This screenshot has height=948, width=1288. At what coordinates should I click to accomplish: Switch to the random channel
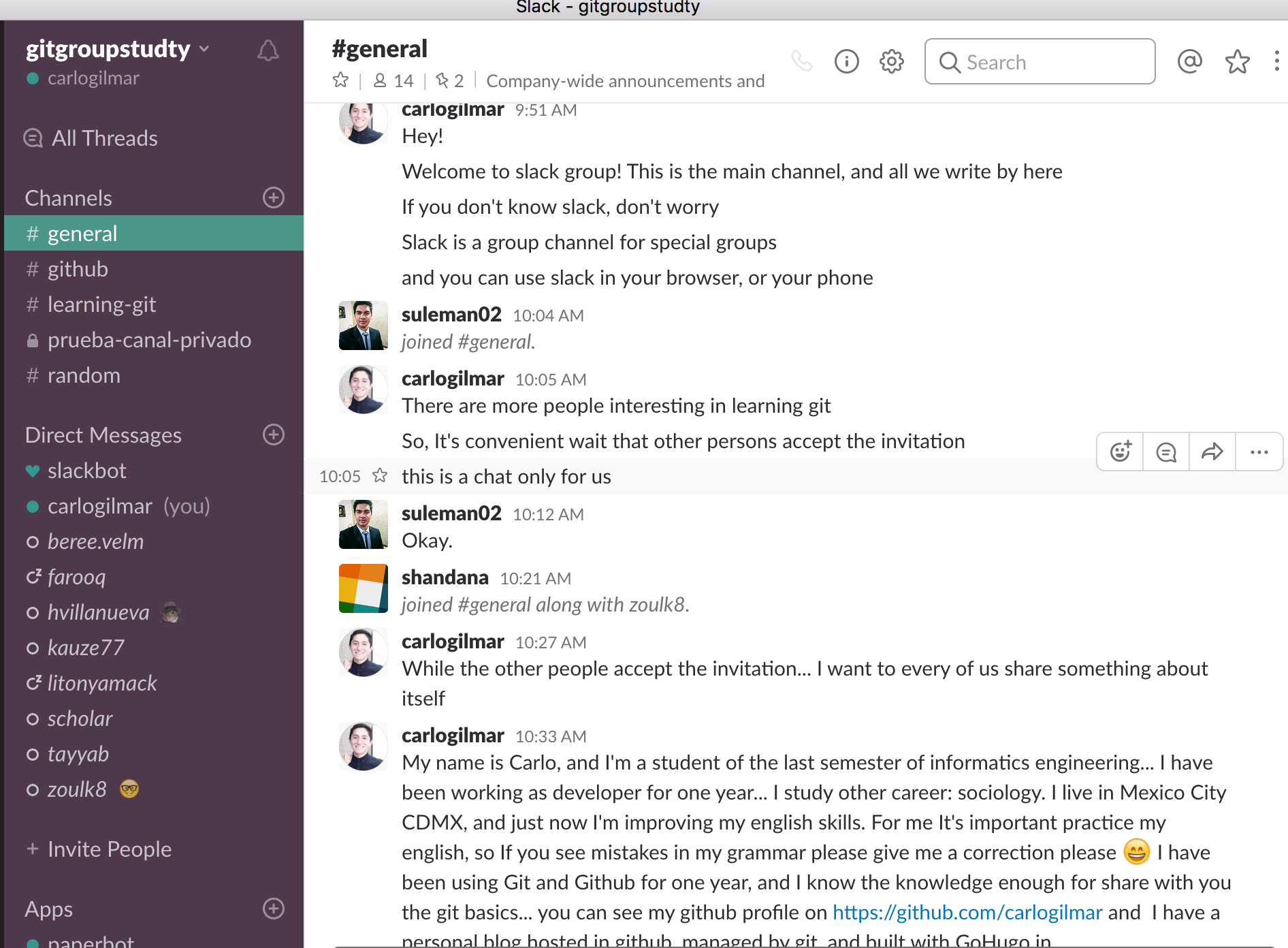[x=154, y=375]
